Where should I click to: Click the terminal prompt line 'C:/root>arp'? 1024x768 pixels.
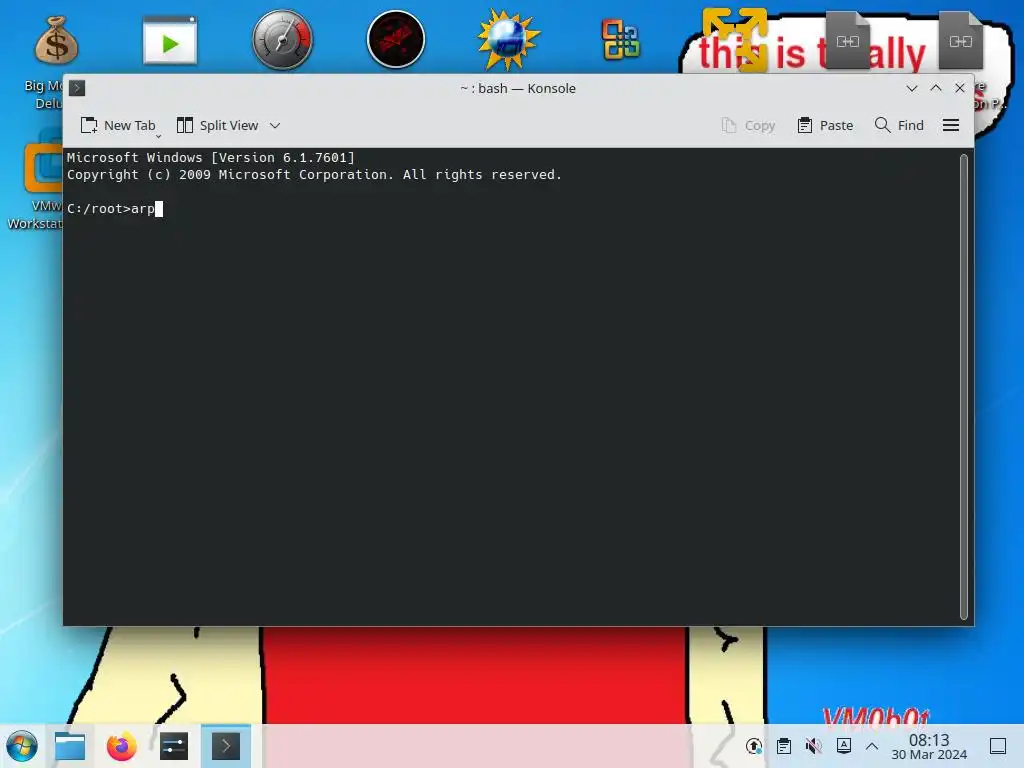pos(114,209)
